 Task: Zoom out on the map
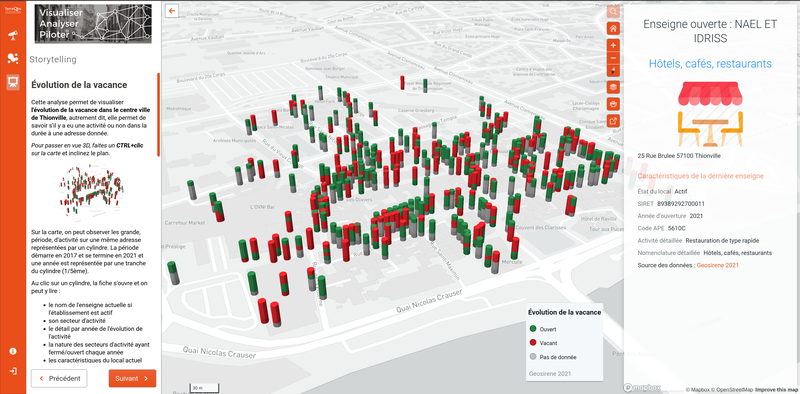[x=613, y=57]
